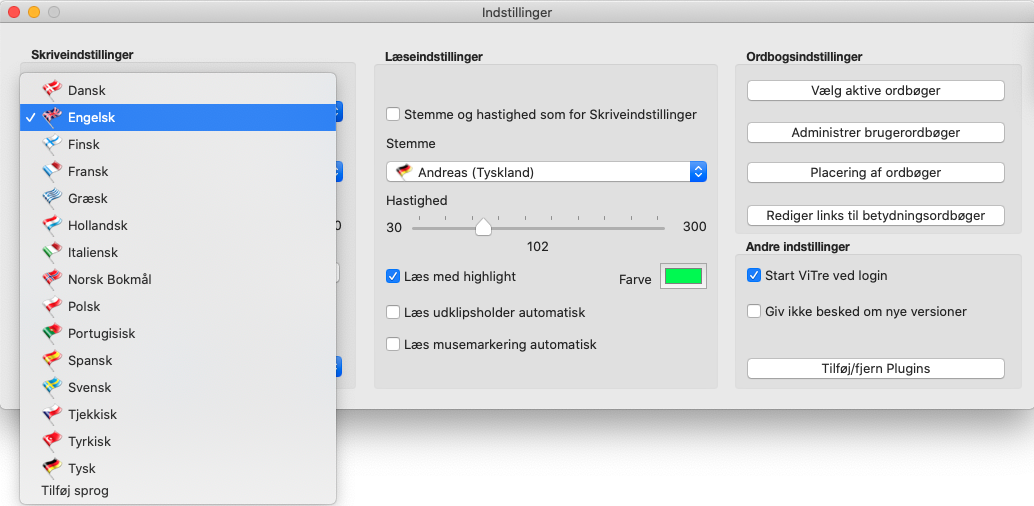Click the Finnish flag icon
Viewport: 1034px width, 506px height.
(x=52, y=144)
